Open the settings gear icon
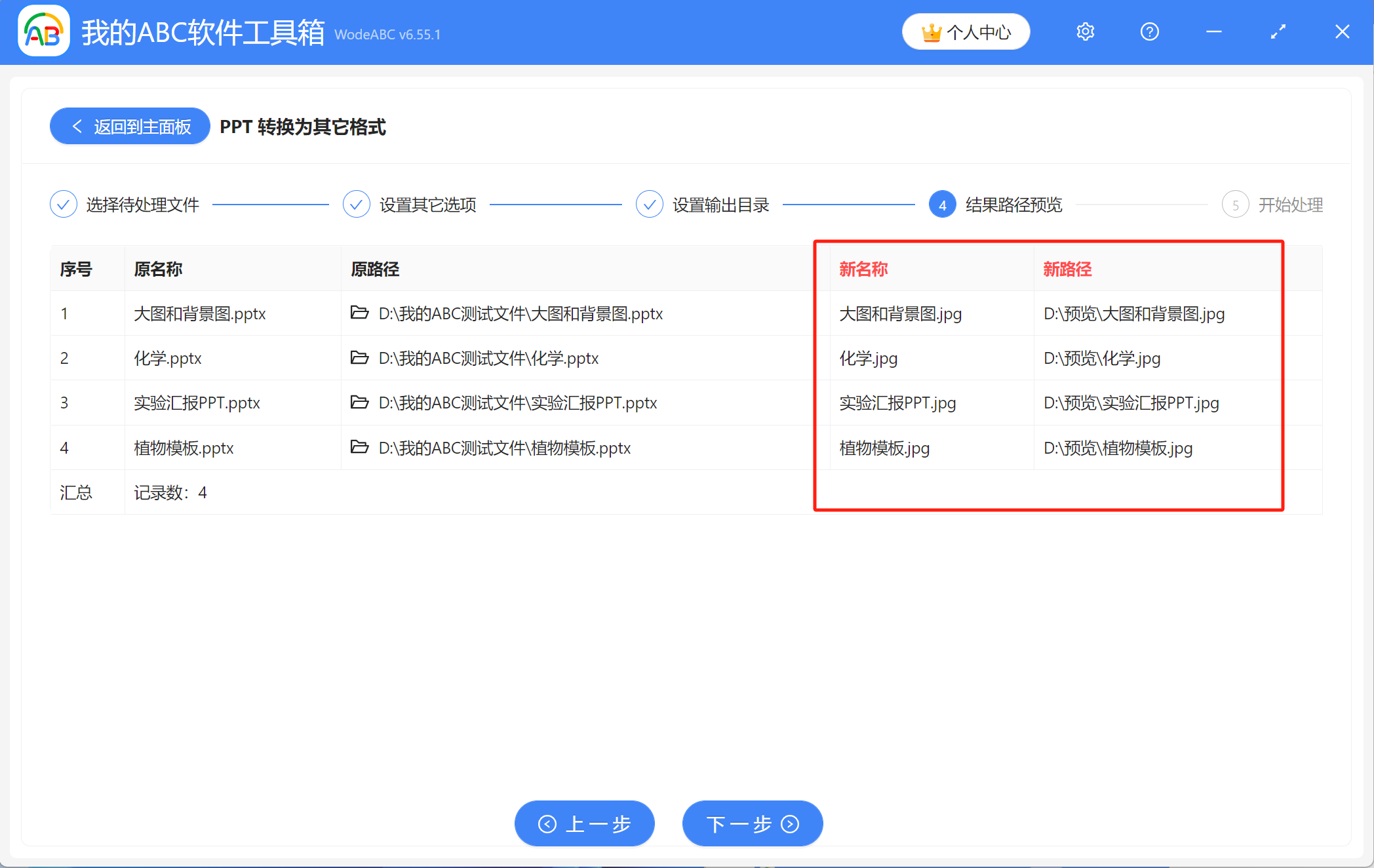 coord(1085,31)
